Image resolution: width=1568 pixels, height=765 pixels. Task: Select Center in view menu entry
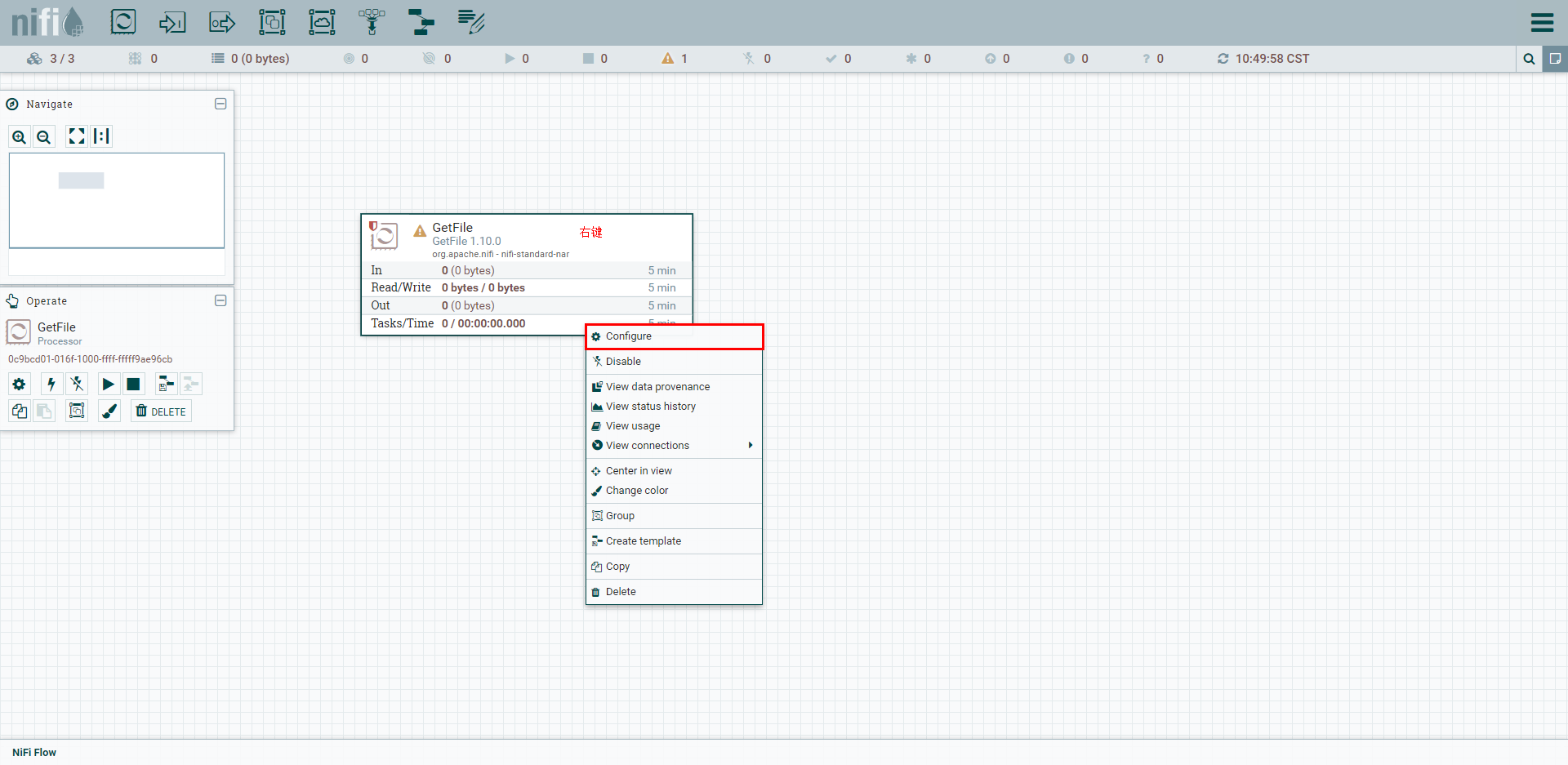coord(674,471)
